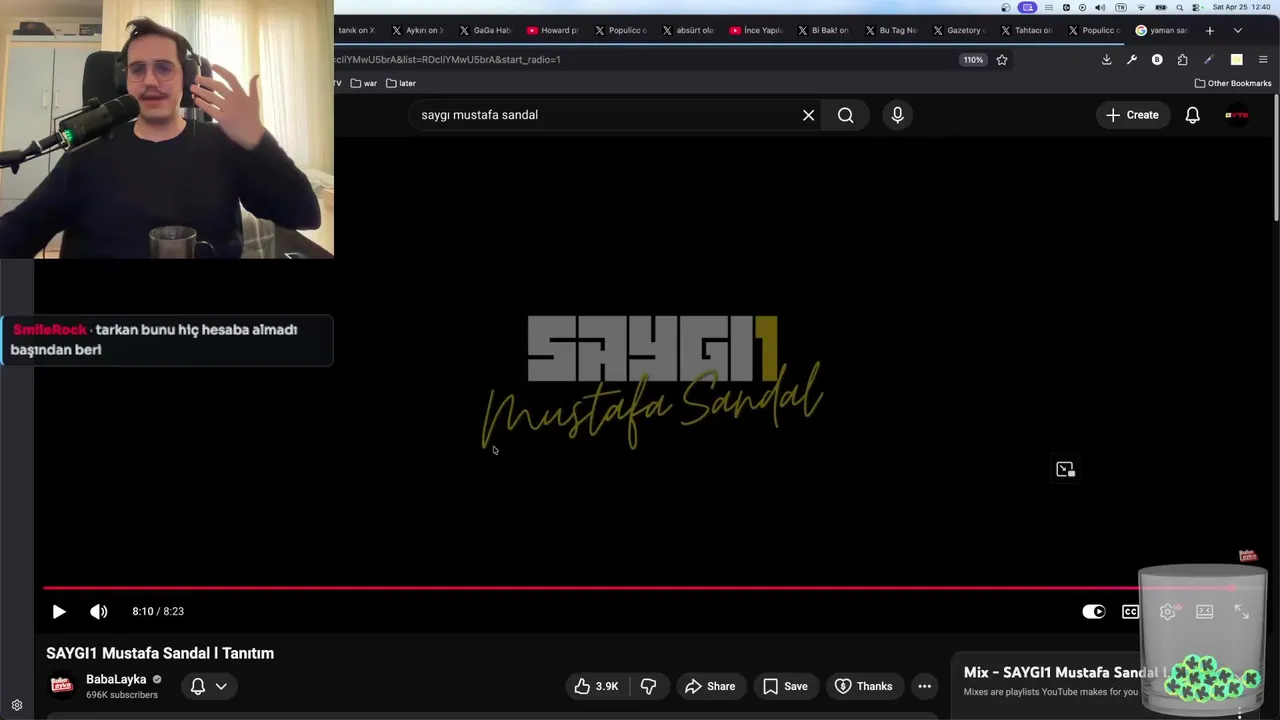Save the video to a playlist
Screen dimensions: 1280x720
[x=785, y=686]
